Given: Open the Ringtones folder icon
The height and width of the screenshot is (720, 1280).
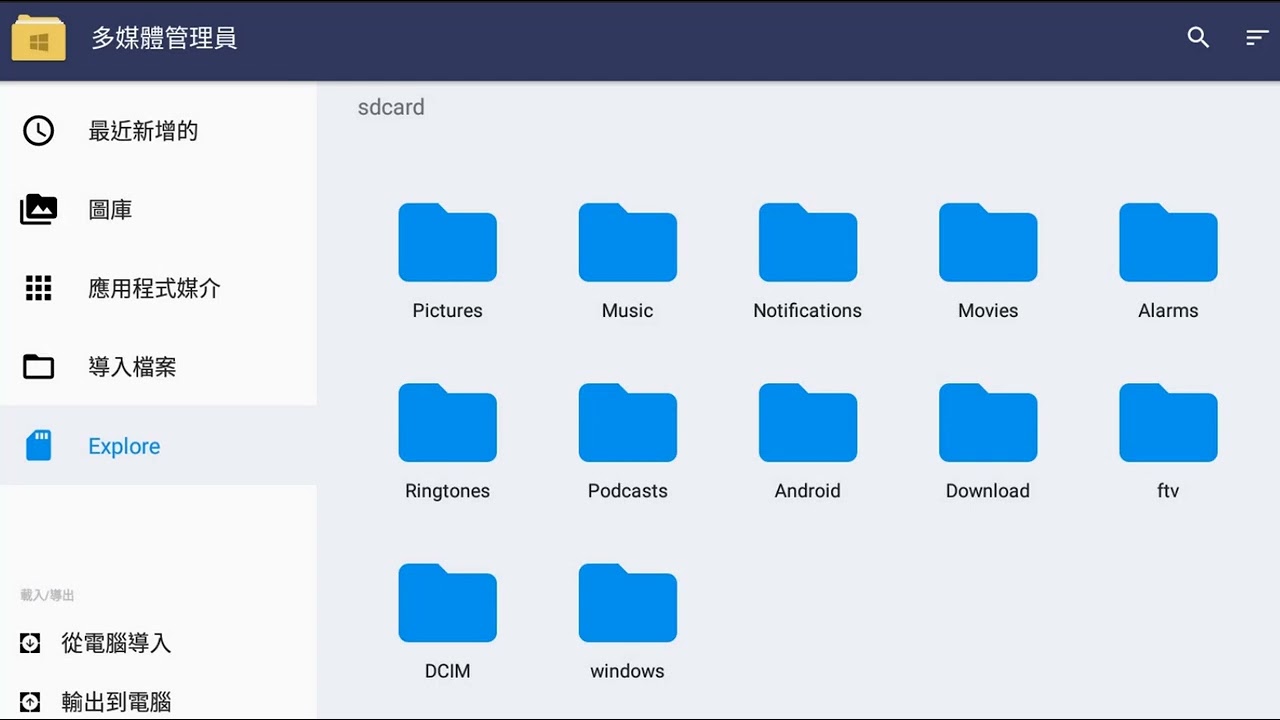Looking at the screenshot, I should 447,422.
